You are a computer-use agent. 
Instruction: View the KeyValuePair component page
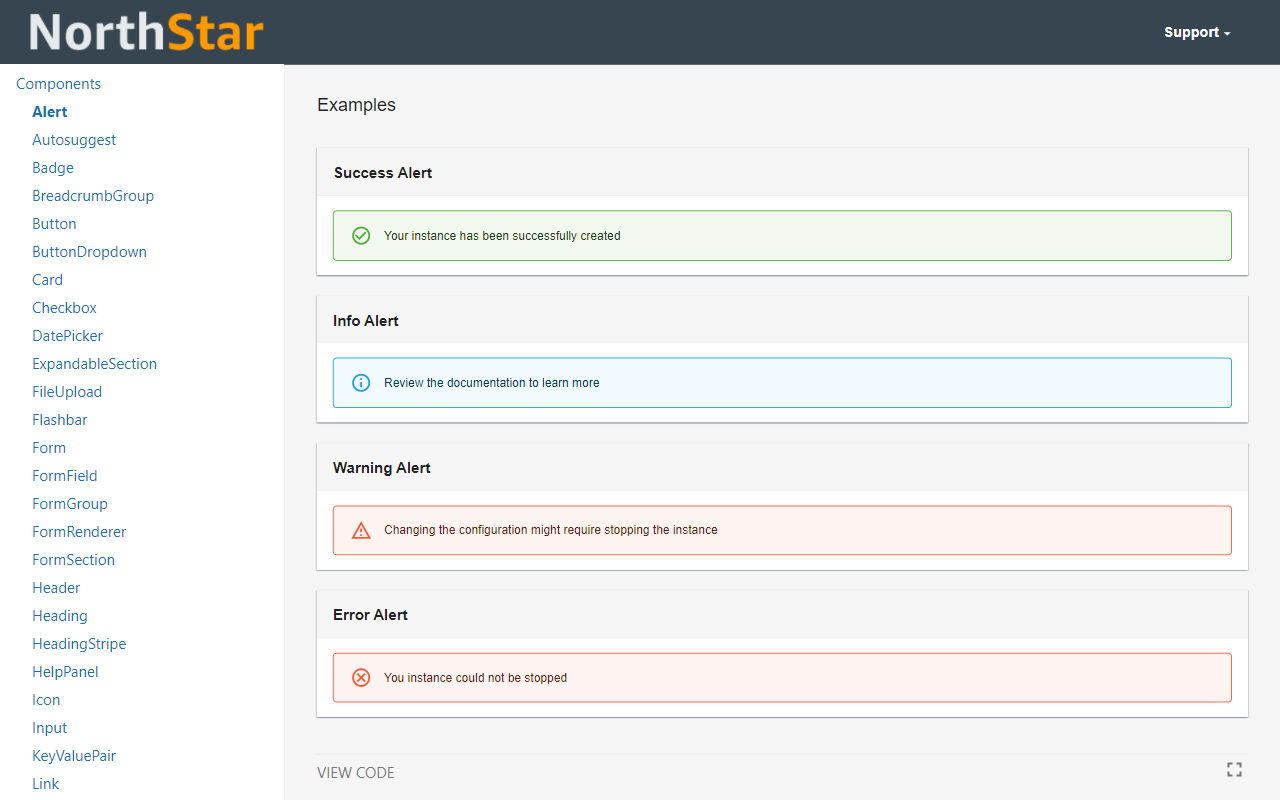74,755
